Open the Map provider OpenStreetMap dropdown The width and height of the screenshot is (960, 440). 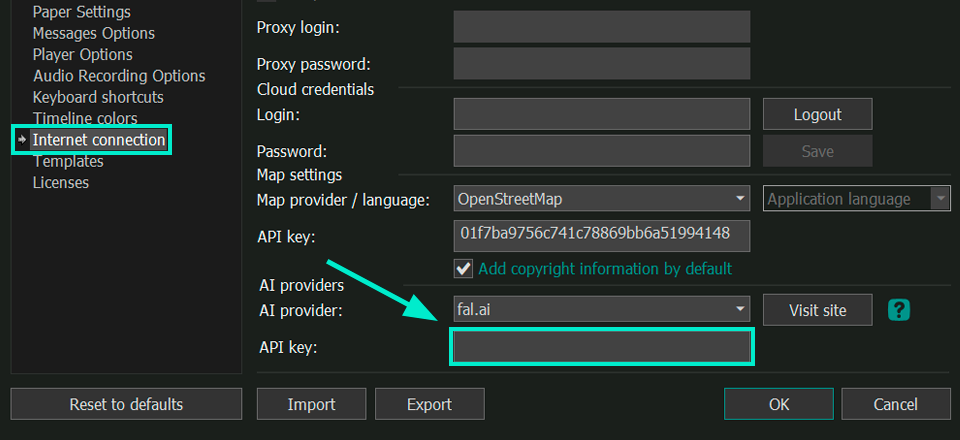pos(602,199)
